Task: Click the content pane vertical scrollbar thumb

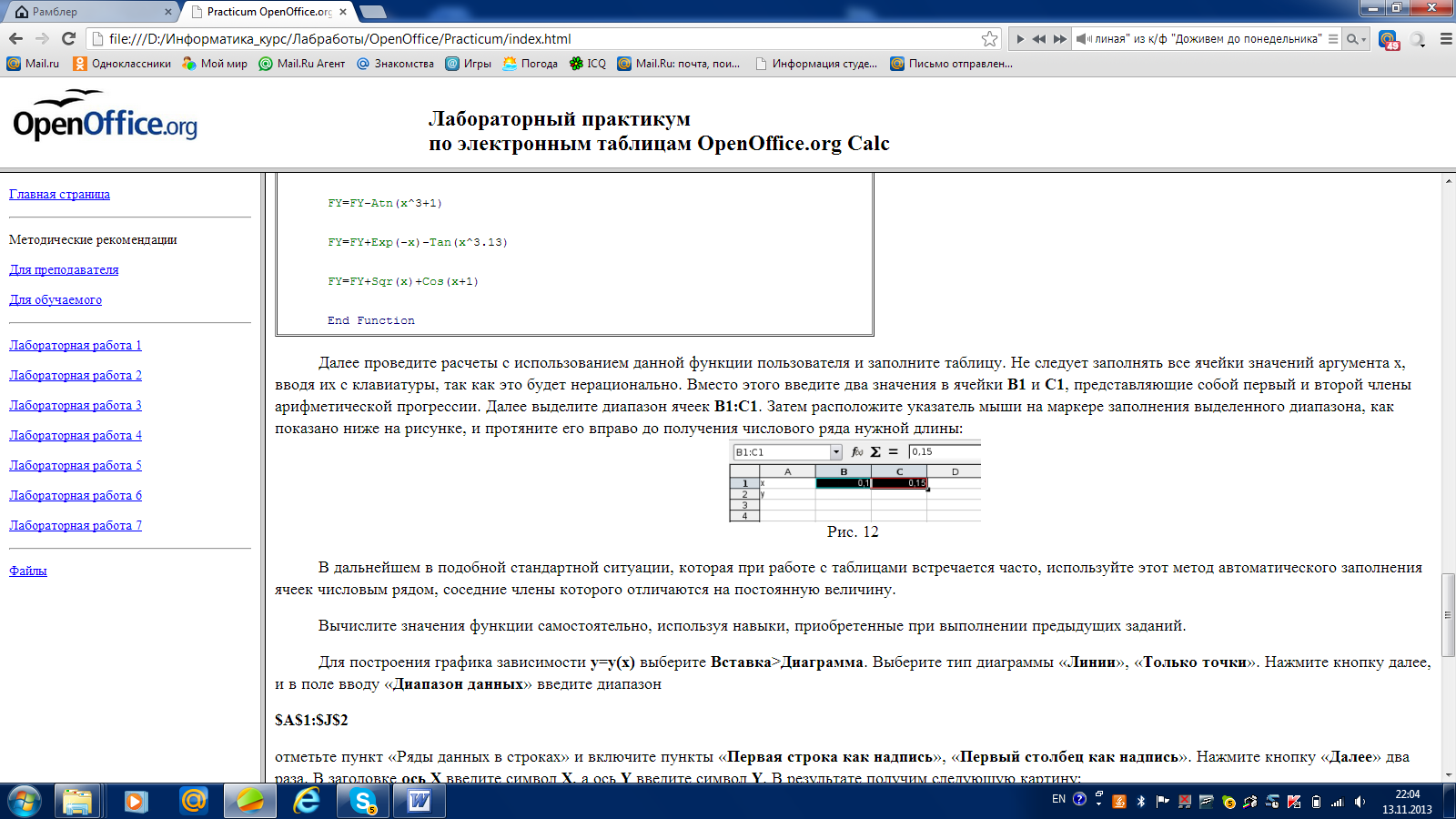Action: point(1448,615)
